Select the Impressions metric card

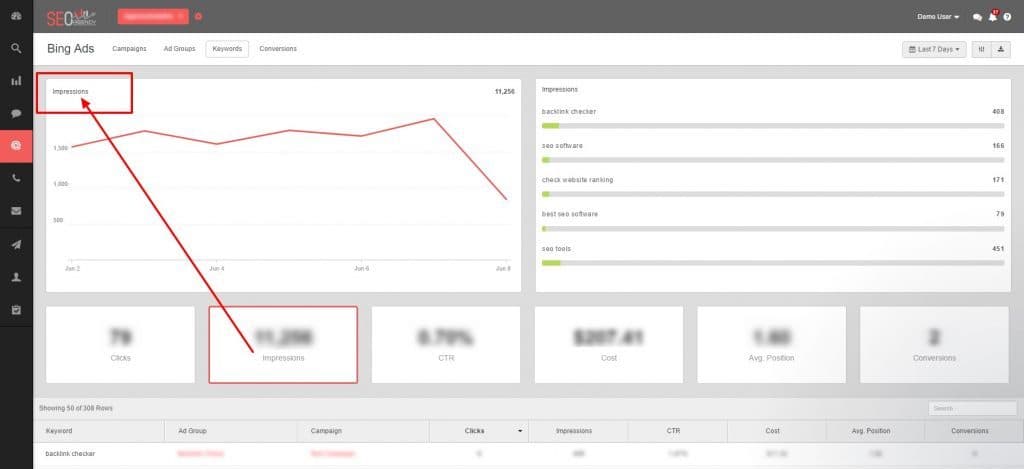(x=283, y=345)
